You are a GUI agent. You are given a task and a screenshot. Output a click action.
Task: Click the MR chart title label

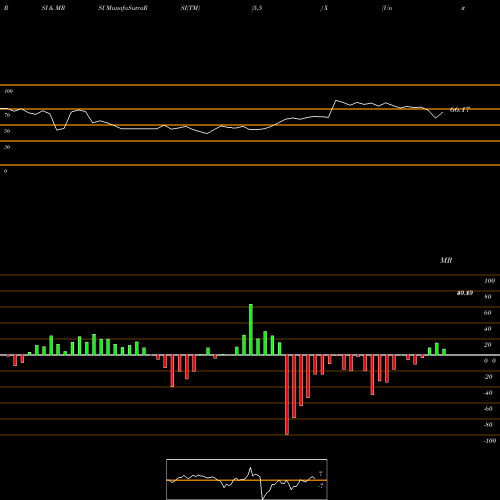[x=446, y=260]
